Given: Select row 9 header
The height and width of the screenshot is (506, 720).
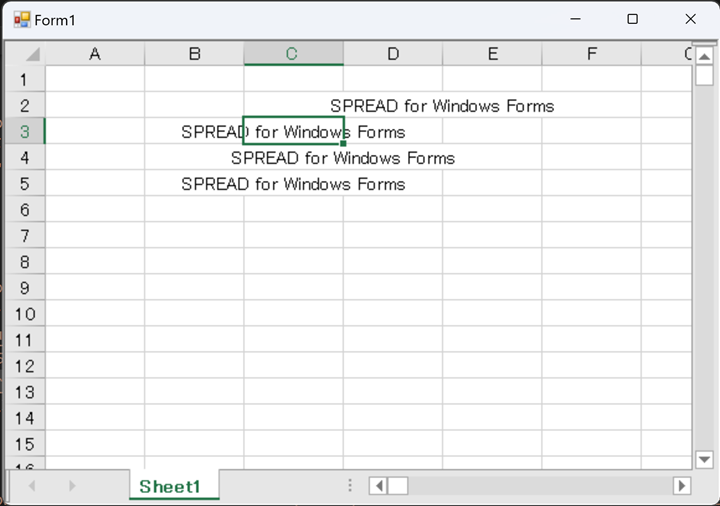Looking at the screenshot, I should tap(25, 288).
